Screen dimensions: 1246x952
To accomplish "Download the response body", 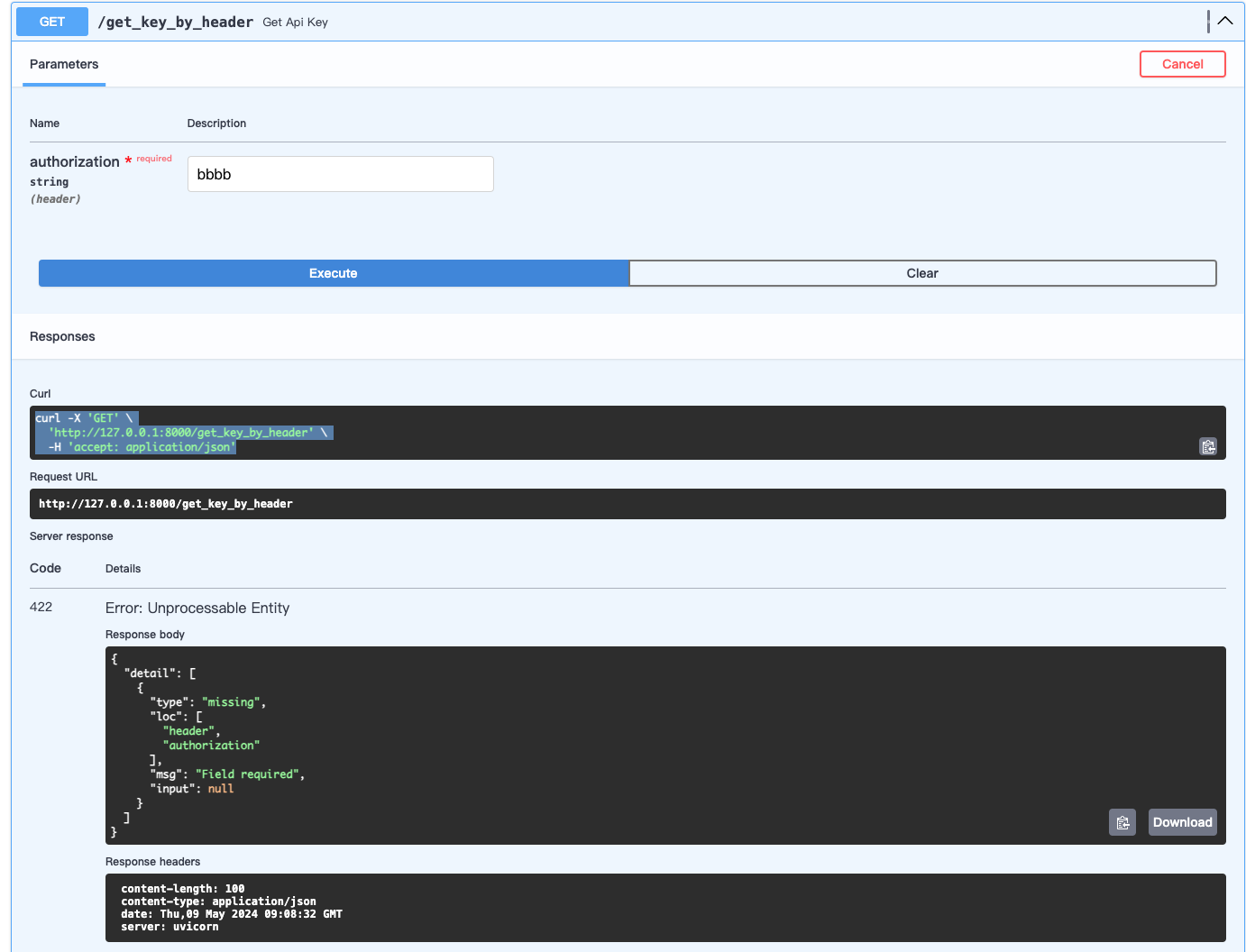I will (x=1183, y=822).
